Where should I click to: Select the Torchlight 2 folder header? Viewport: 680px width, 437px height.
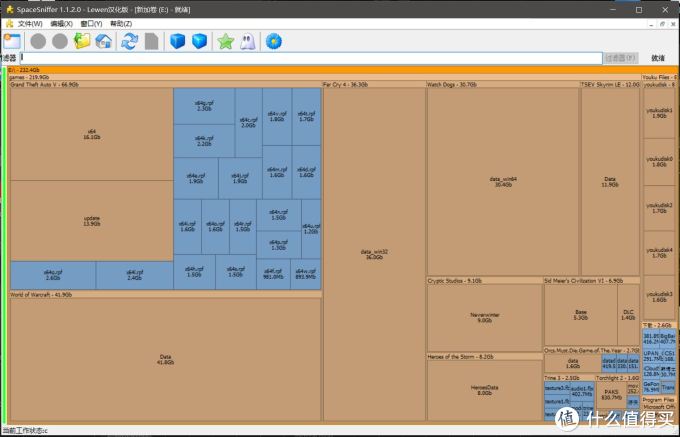coord(618,378)
